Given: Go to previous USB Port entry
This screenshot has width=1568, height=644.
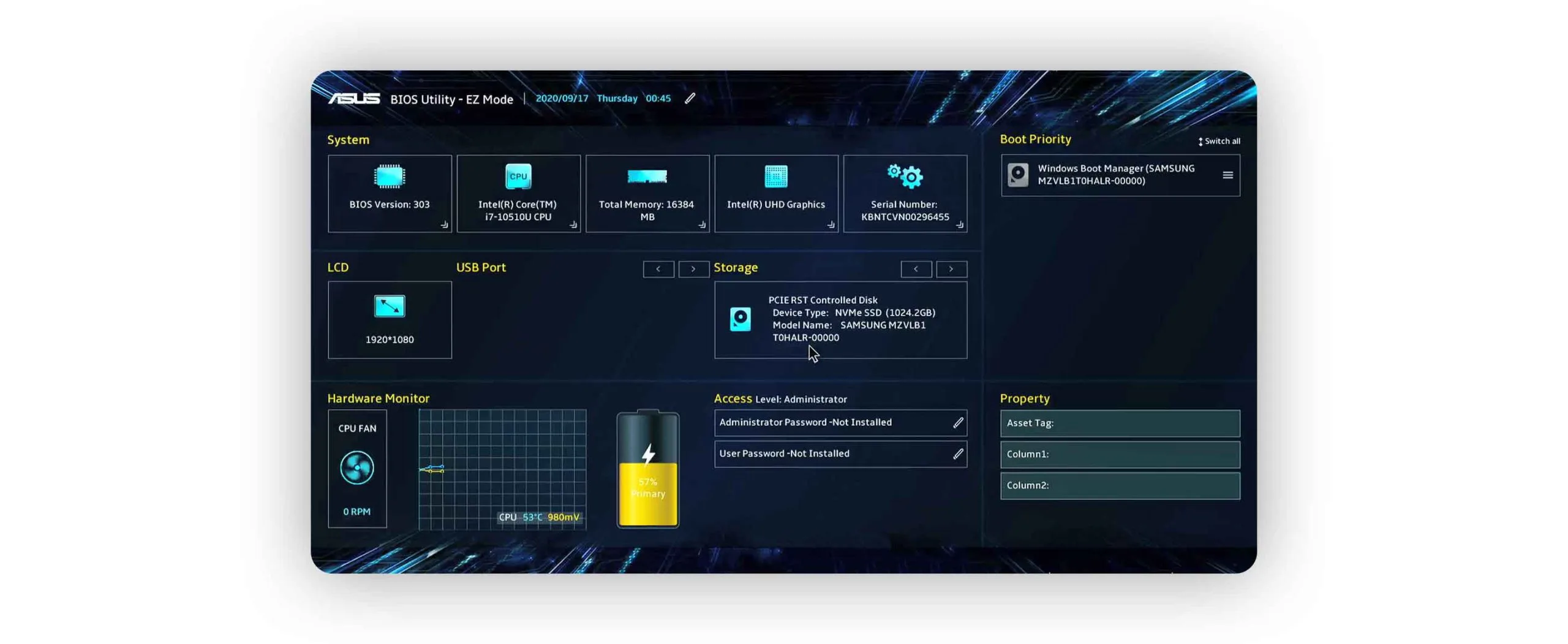Looking at the screenshot, I should (658, 269).
